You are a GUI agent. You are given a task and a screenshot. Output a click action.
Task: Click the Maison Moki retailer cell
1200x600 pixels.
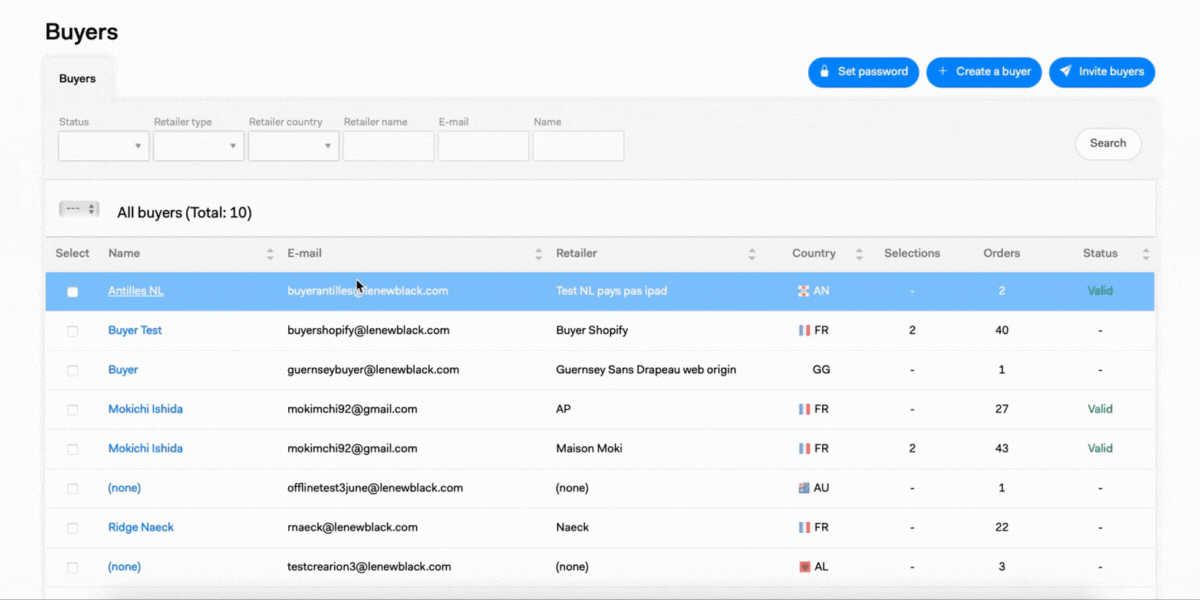pyautogui.click(x=589, y=448)
